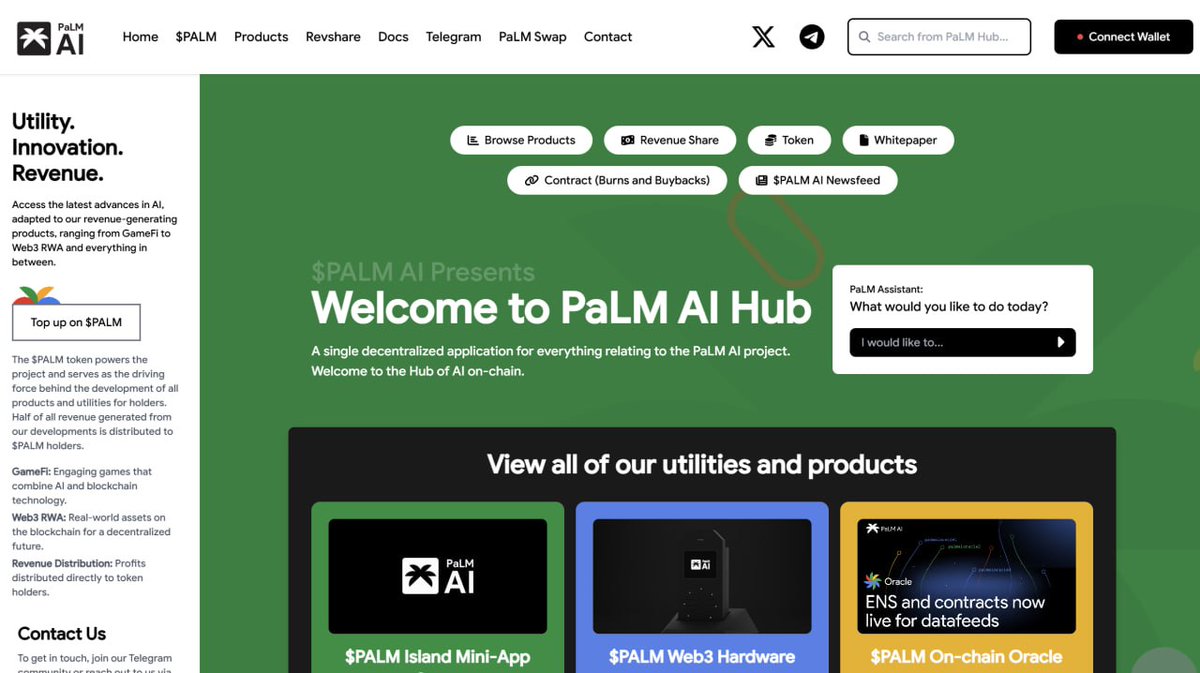The image size is (1200, 673).
Task: Focus the Search from PaLM Hub field
Action: (x=939, y=37)
